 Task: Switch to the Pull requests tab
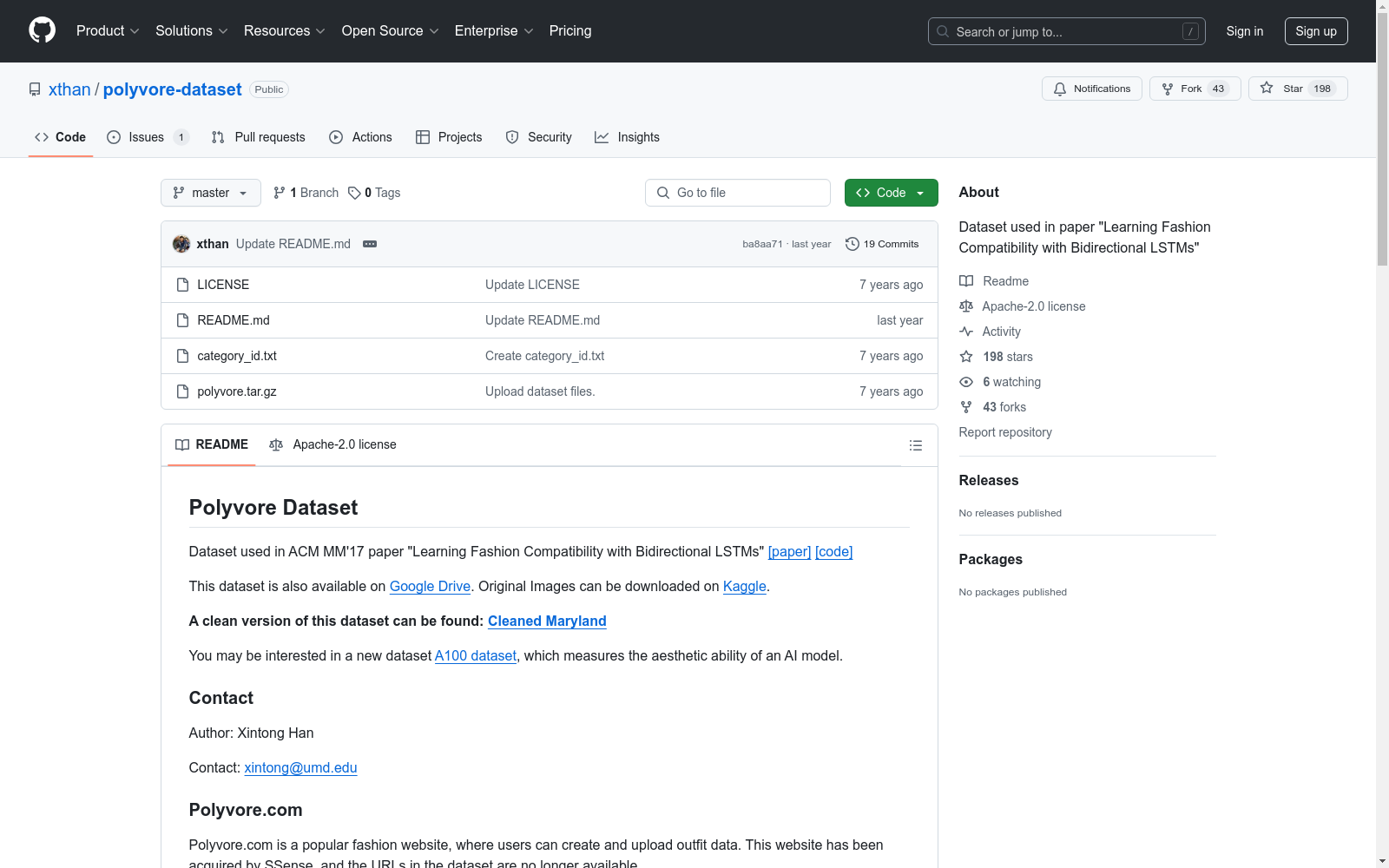[x=259, y=137]
